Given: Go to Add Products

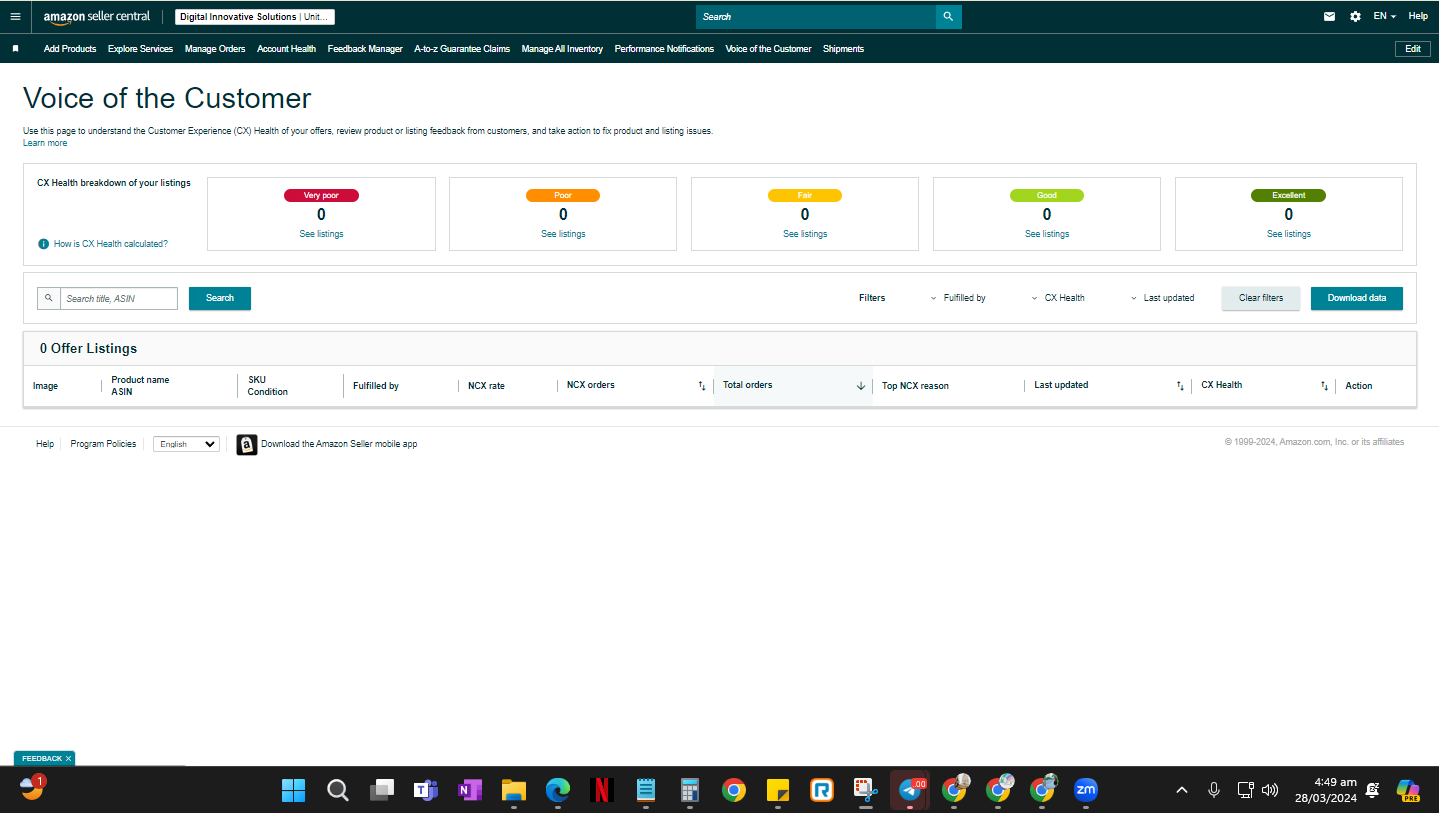Looking at the screenshot, I should pyautogui.click(x=70, y=49).
